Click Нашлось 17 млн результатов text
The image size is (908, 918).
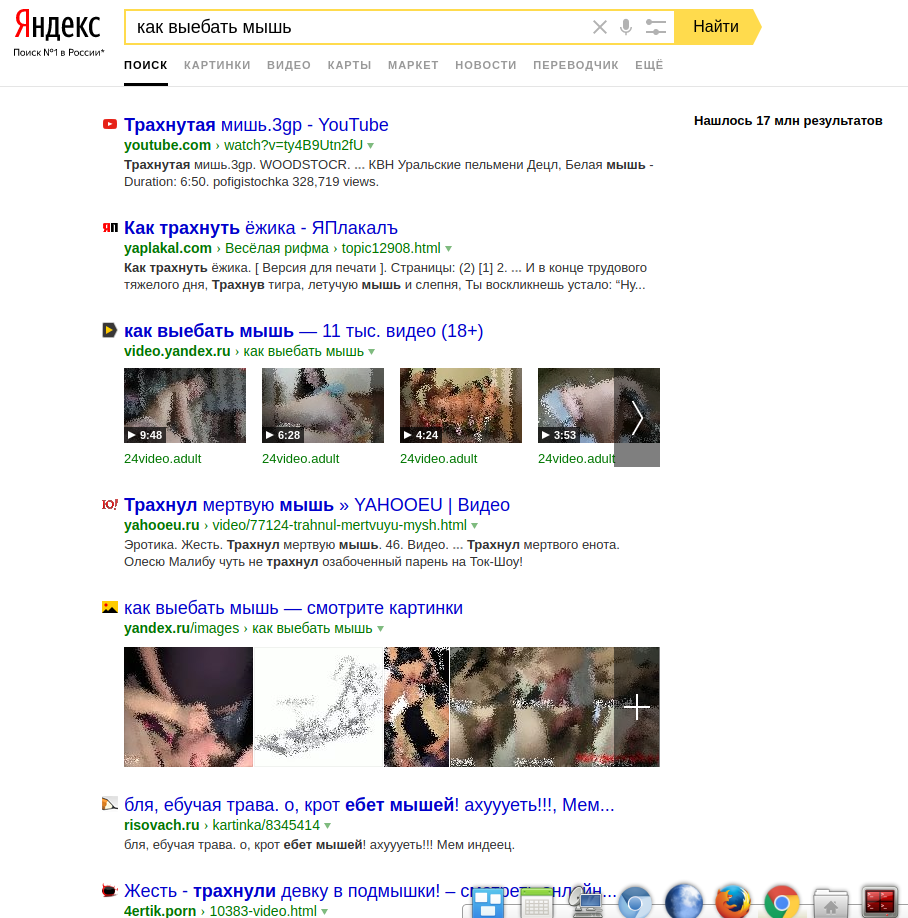[x=788, y=121]
